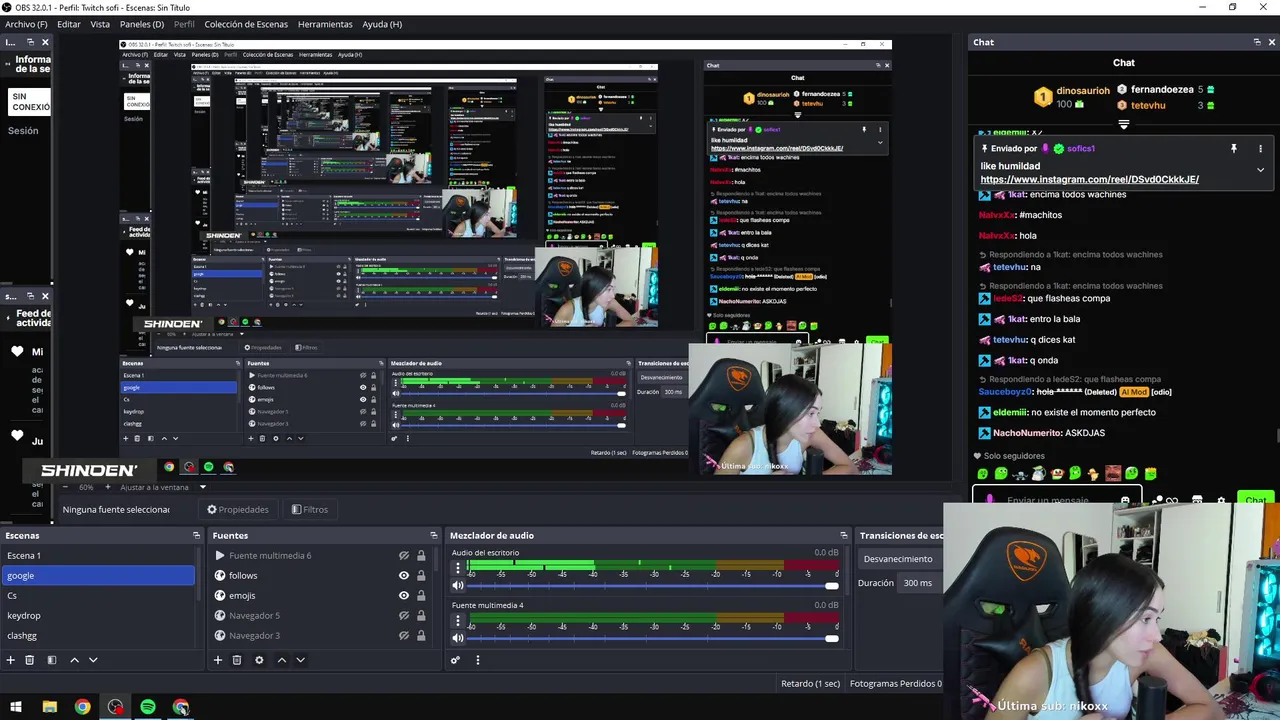Open File Explorer from the taskbar
This screenshot has width=1280, height=720.
(49, 707)
